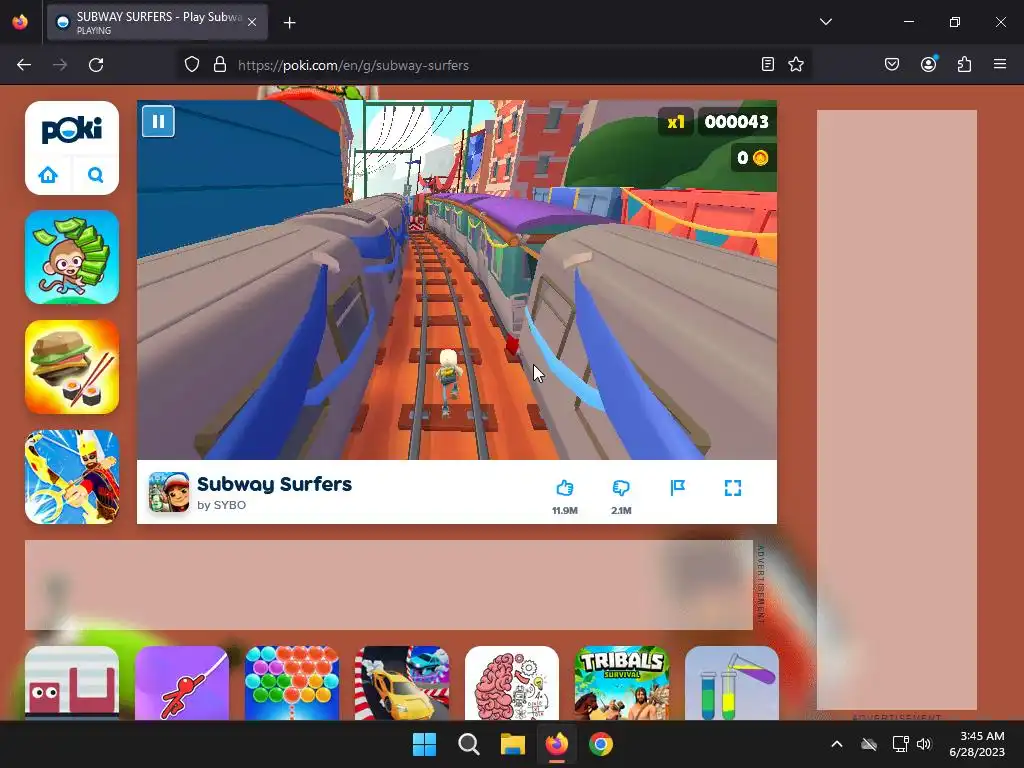
Task: Open the red stickman swing game thumbnail
Action: 182,683
